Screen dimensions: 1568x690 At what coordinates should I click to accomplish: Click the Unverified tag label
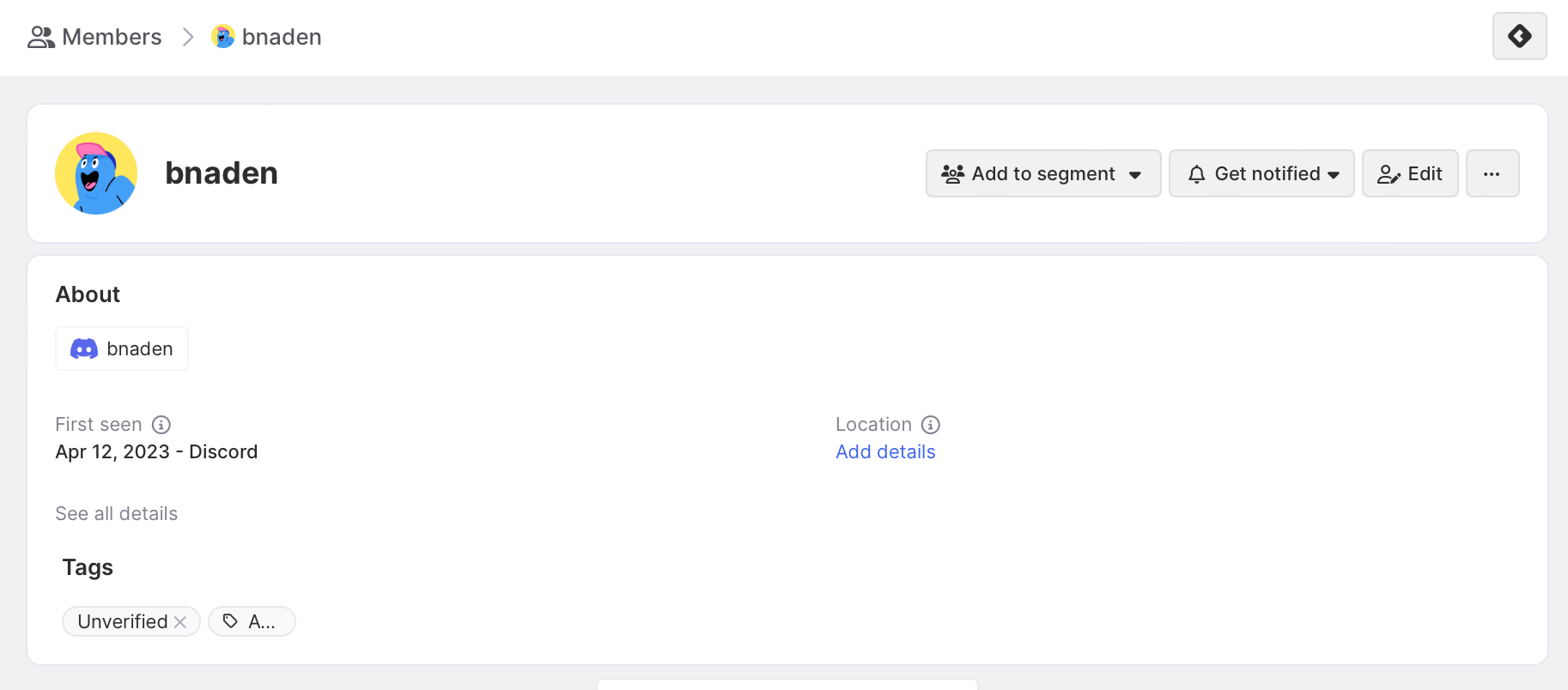pyautogui.click(x=123, y=621)
